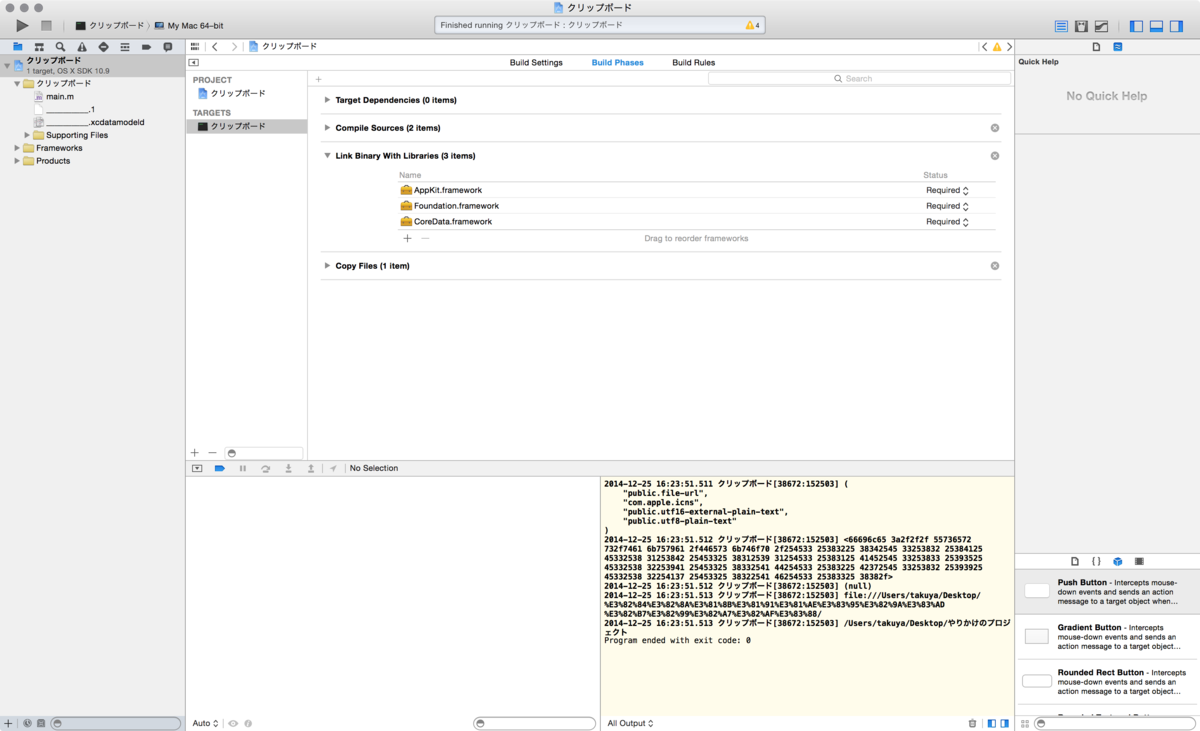Toggle the Debug area visibility button

[x=1156, y=25]
